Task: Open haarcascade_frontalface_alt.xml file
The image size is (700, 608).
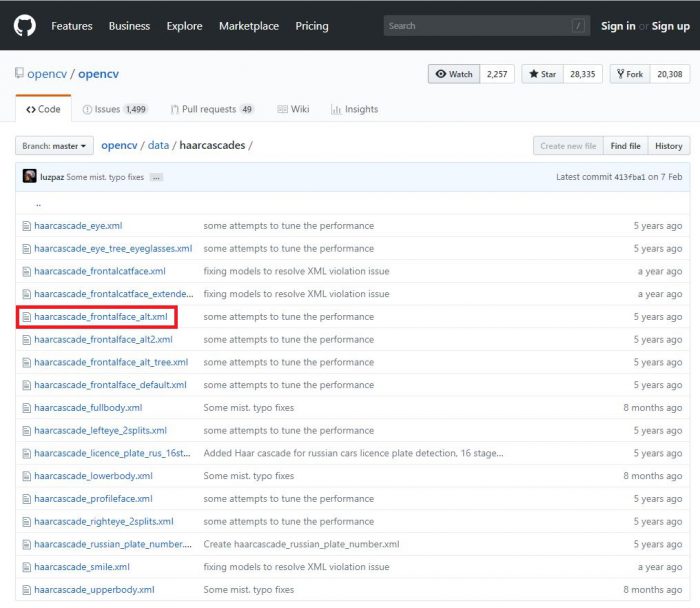Action: (x=101, y=317)
